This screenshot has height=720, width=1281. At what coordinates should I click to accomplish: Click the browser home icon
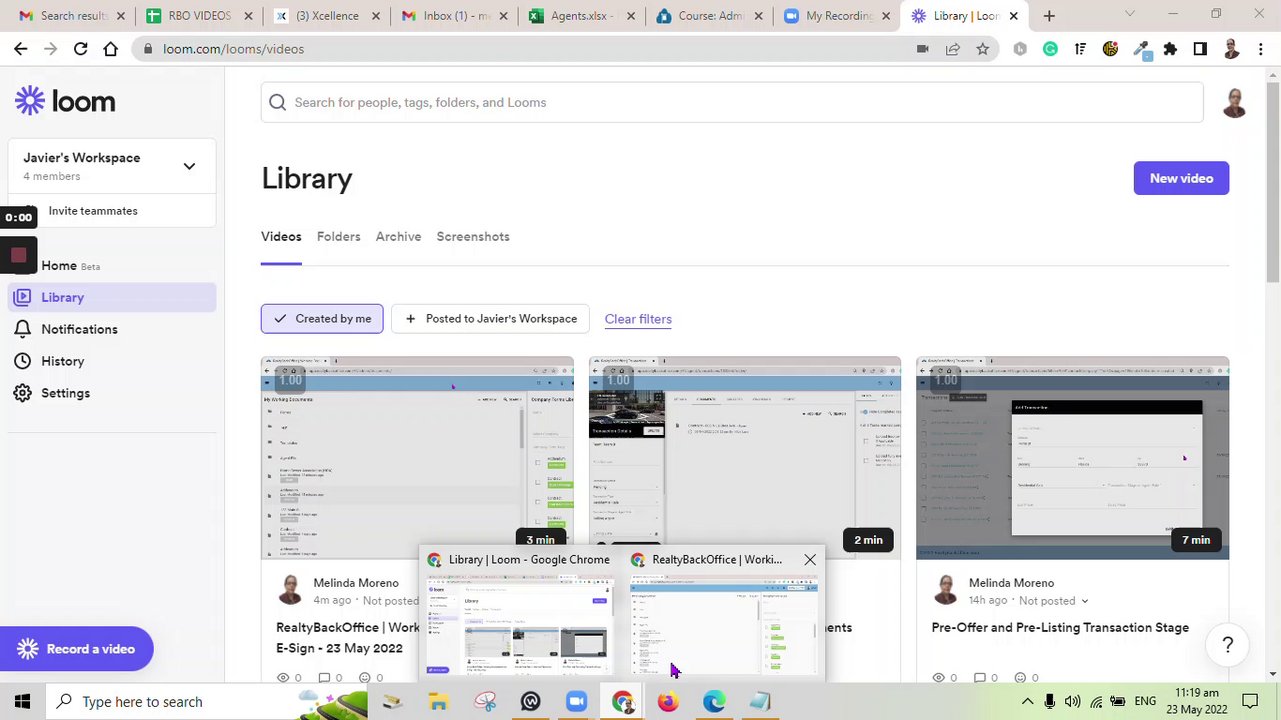point(111,49)
